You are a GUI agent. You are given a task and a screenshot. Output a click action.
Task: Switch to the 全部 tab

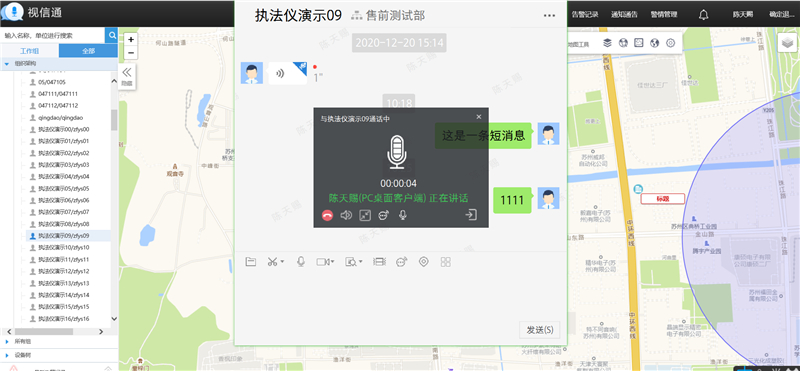point(88,51)
